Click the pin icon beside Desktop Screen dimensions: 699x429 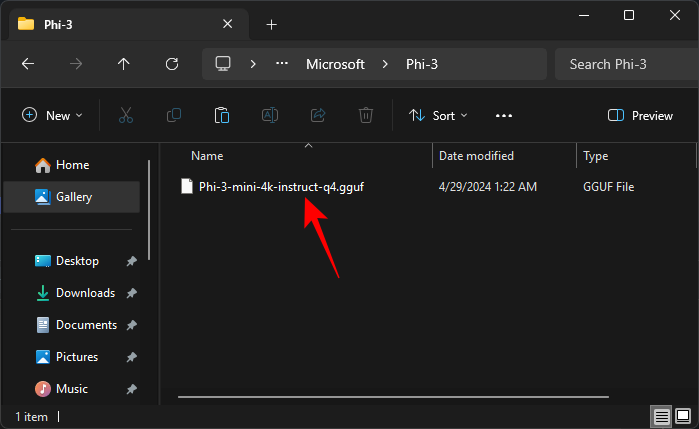[x=131, y=261]
